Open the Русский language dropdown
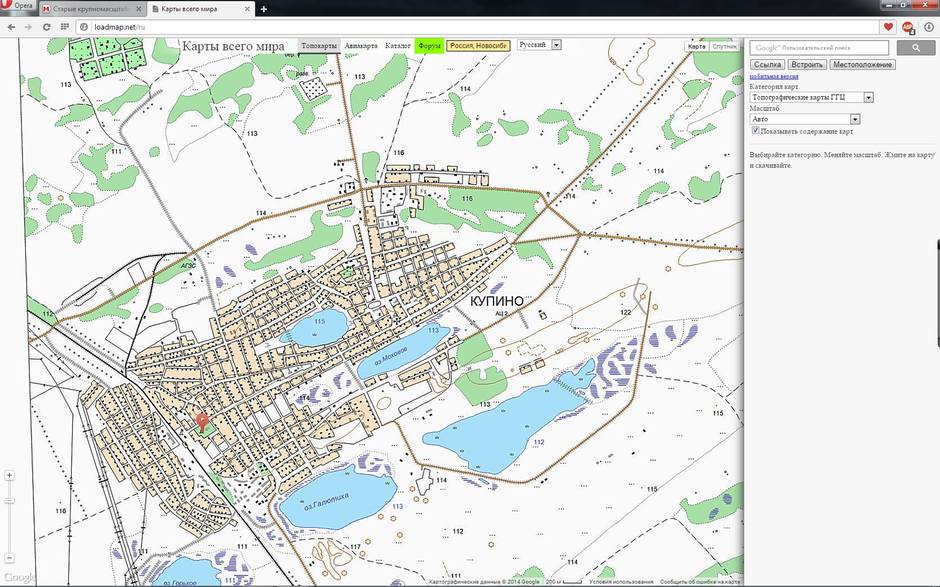Viewport: 940px width, 587px height. [556, 45]
